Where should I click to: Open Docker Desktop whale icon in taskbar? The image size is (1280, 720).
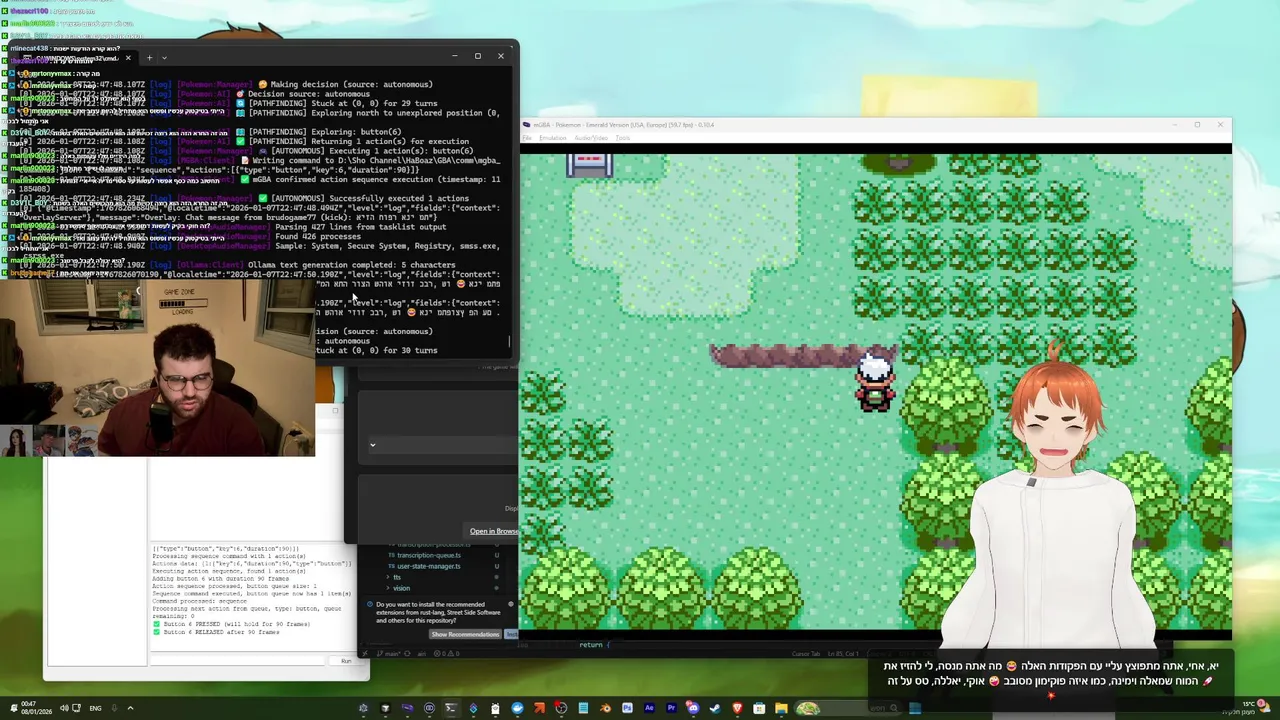[517, 708]
